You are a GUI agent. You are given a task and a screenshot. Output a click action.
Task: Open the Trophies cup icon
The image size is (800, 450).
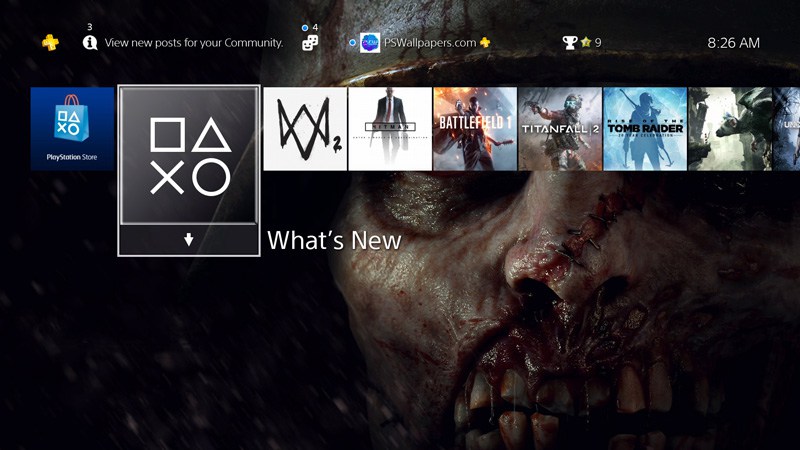569,43
